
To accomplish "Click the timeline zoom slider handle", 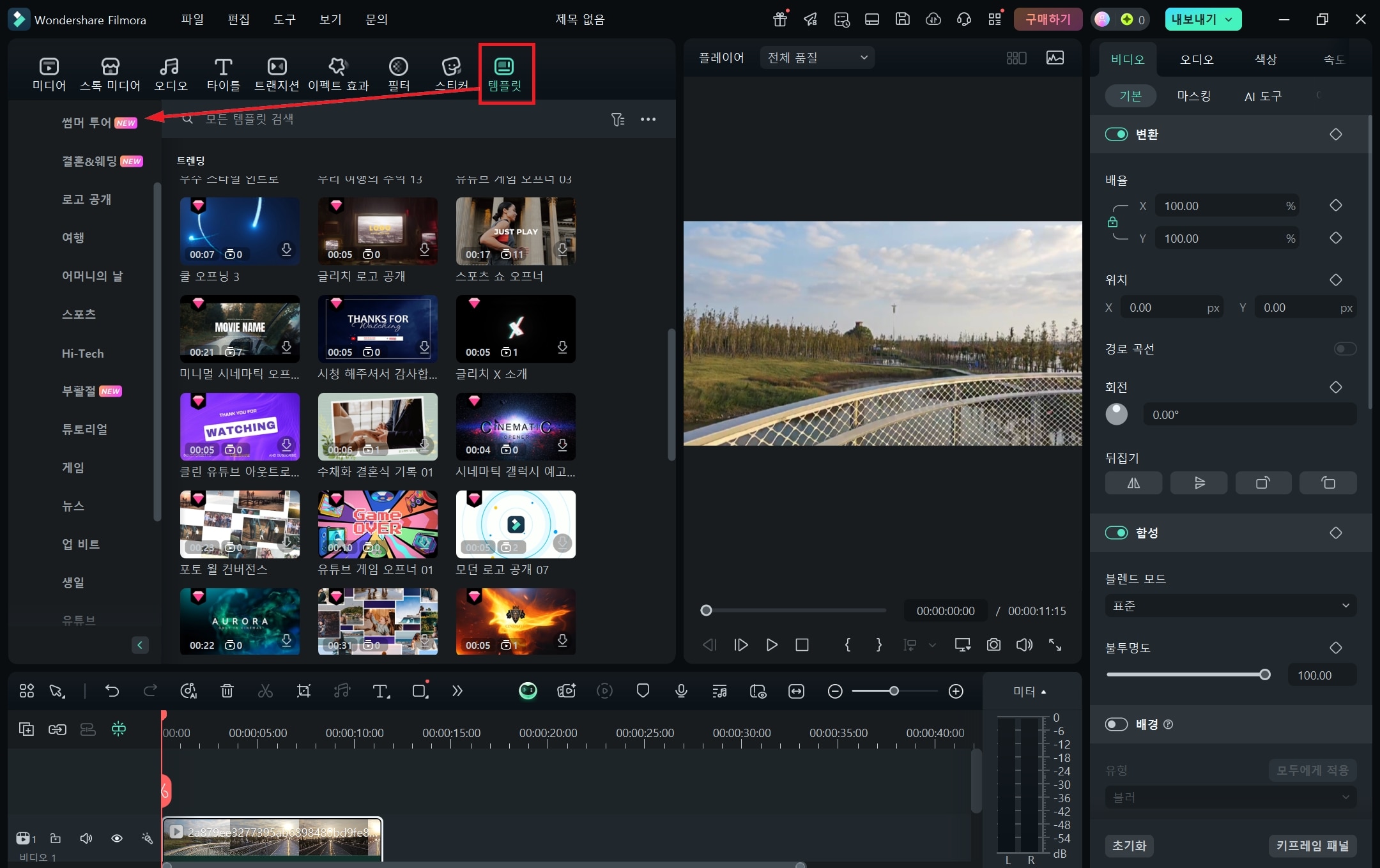I will (894, 691).
